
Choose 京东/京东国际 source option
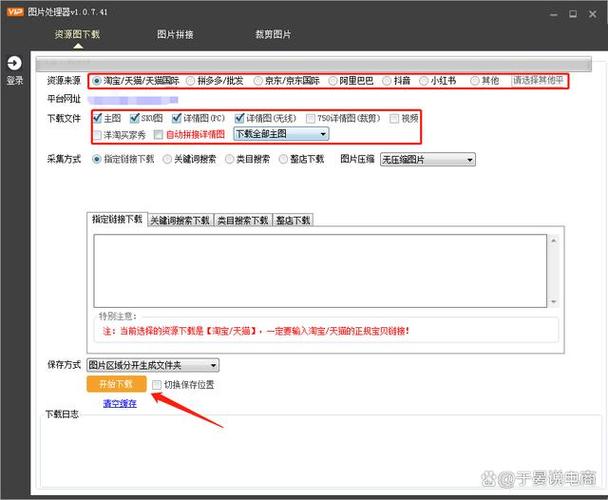click(x=258, y=81)
